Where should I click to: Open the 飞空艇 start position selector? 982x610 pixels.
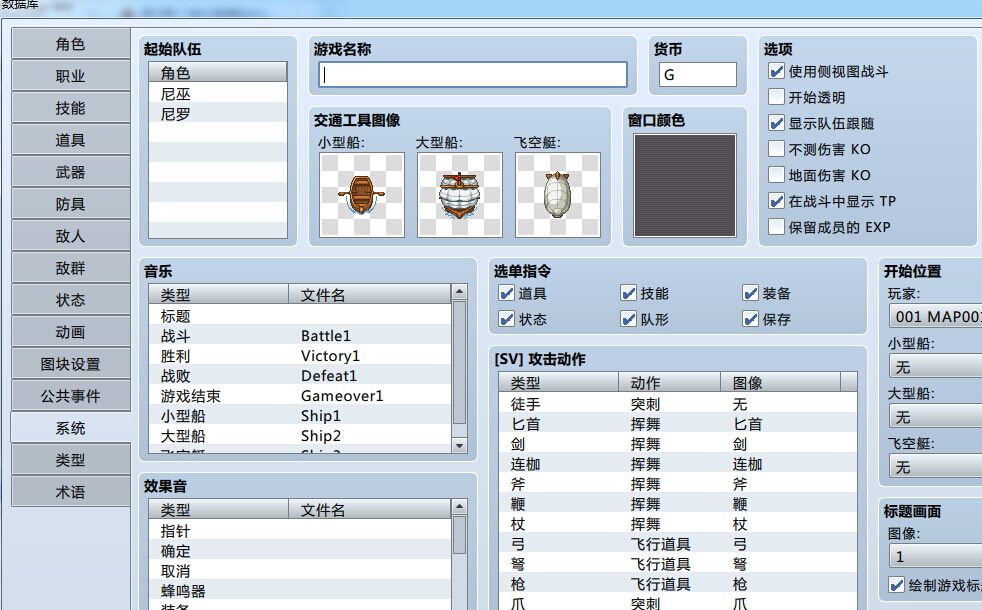click(x=935, y=467)
